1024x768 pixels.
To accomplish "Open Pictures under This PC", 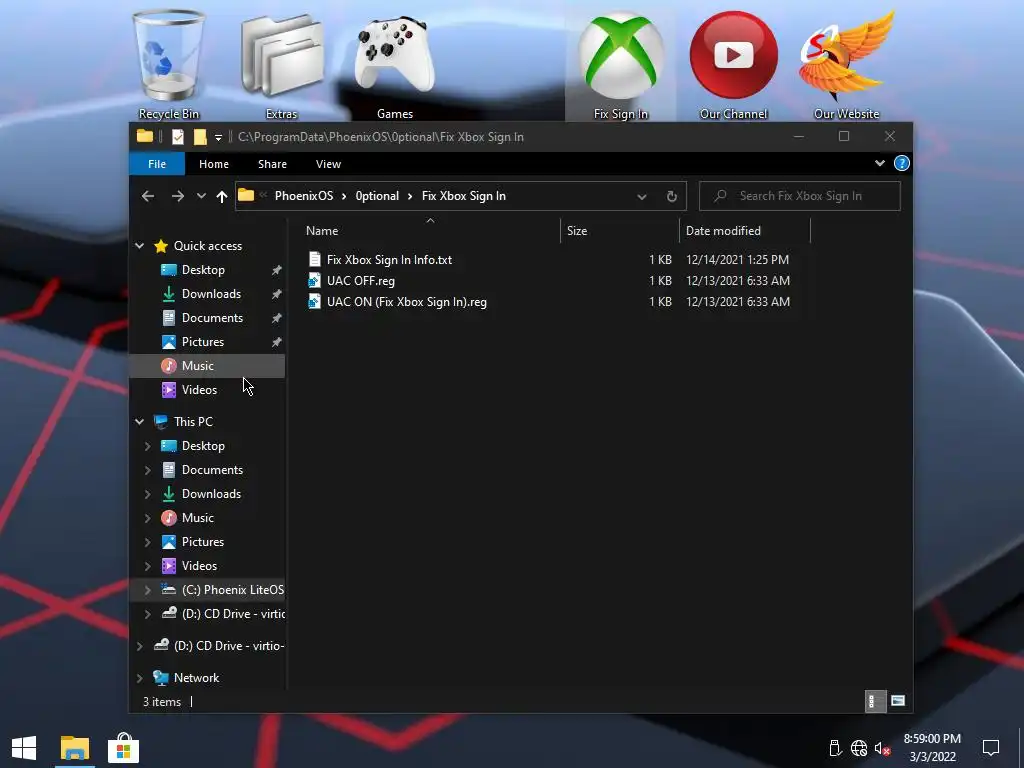I will tap(202, 542).
